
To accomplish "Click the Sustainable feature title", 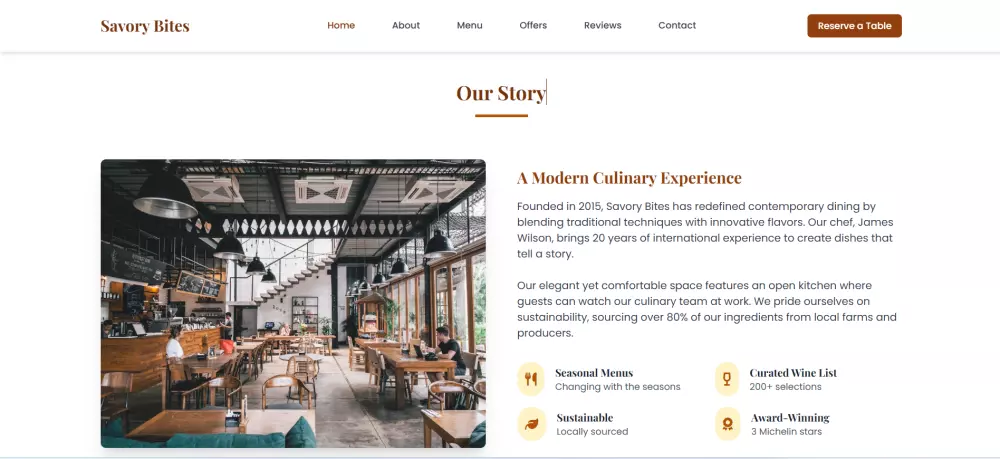I will point(585,418).
